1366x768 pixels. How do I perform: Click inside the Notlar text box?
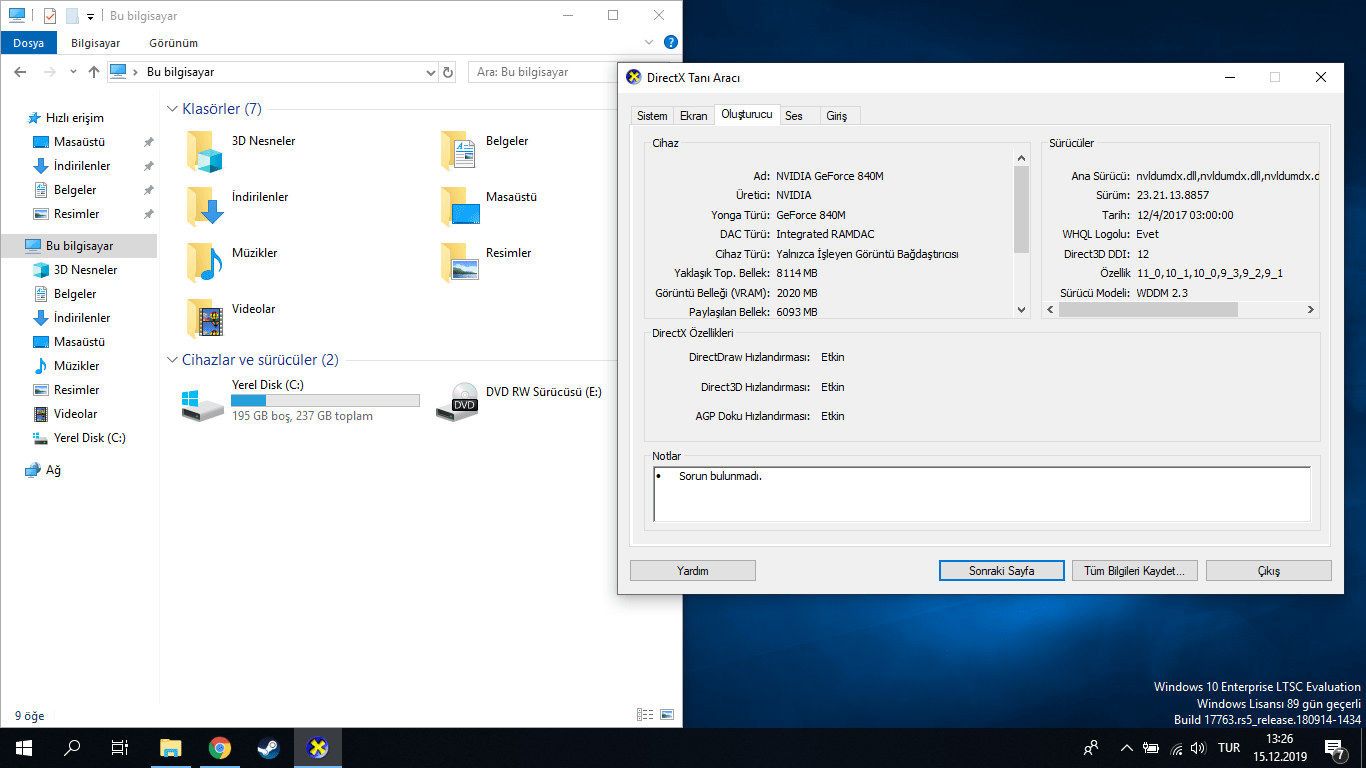982,494
